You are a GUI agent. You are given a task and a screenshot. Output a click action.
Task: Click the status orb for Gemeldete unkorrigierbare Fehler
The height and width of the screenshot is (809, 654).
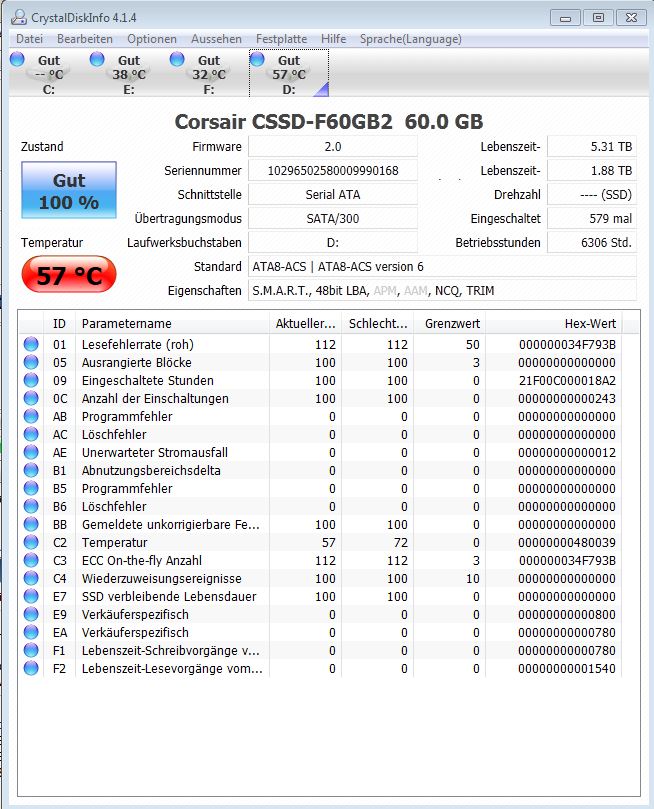click(x=31, y=524)
